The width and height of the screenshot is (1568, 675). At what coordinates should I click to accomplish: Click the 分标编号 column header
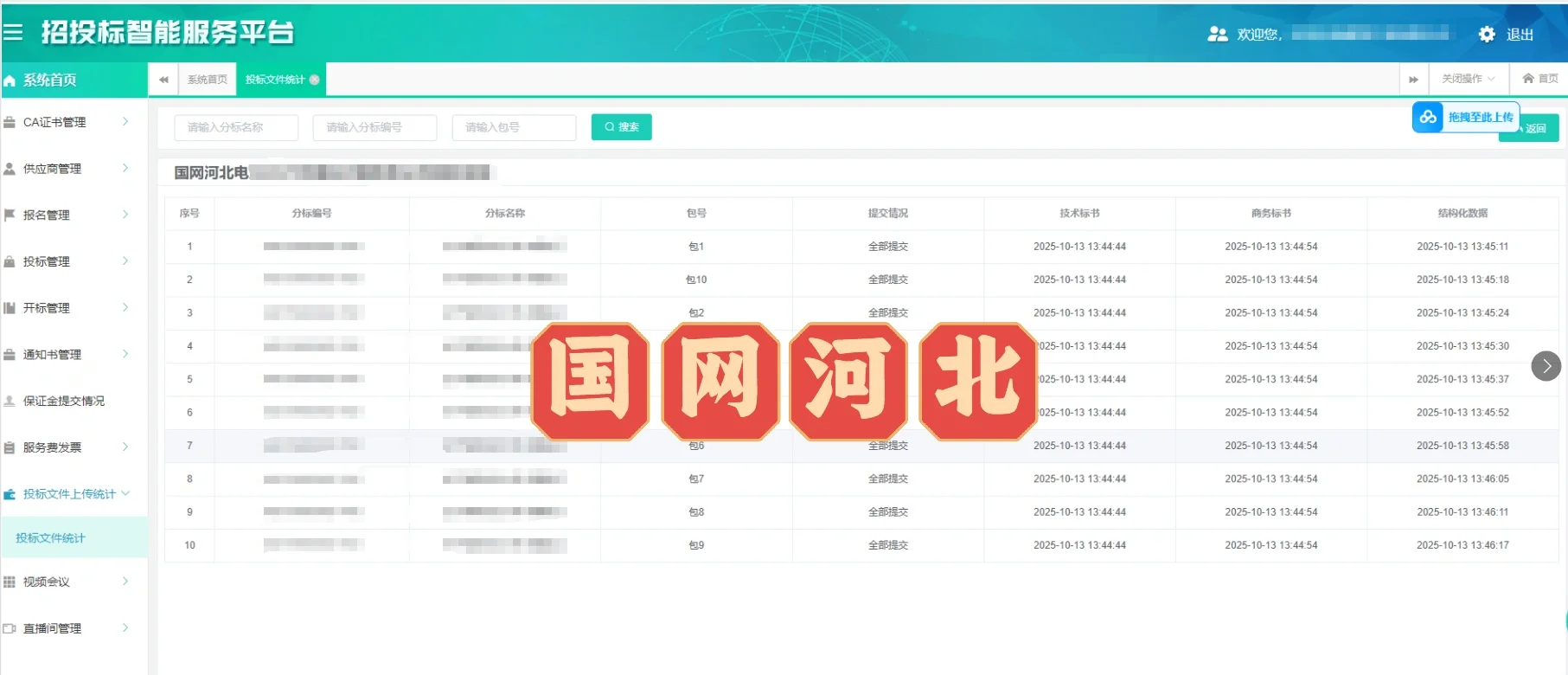[x=312, y=213]
